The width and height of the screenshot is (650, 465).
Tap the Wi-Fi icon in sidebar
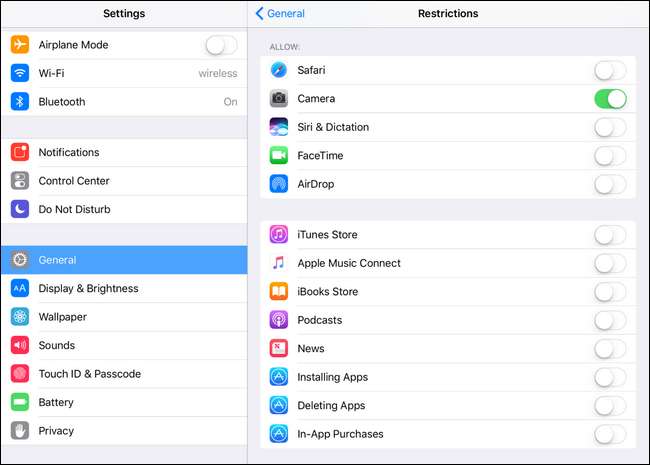(20, 73)
